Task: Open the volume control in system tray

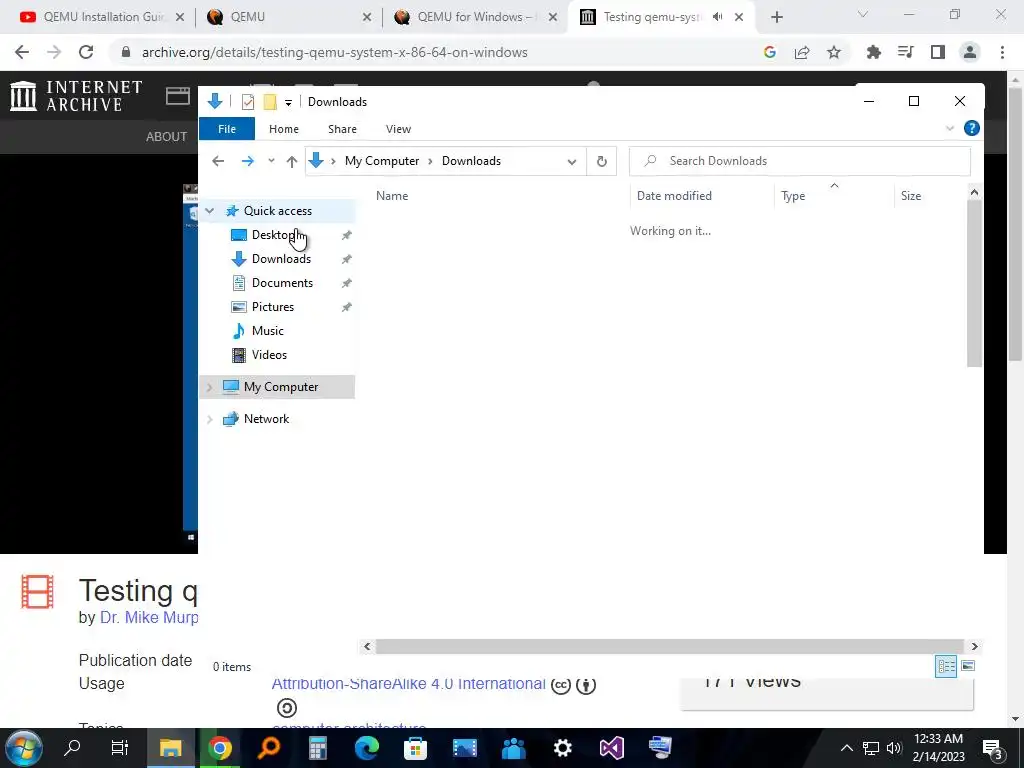Action: click(x=894, y=748)
